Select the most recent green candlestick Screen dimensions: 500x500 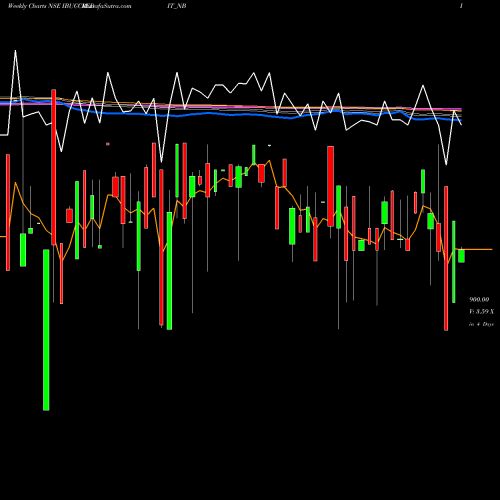point(461,256)
